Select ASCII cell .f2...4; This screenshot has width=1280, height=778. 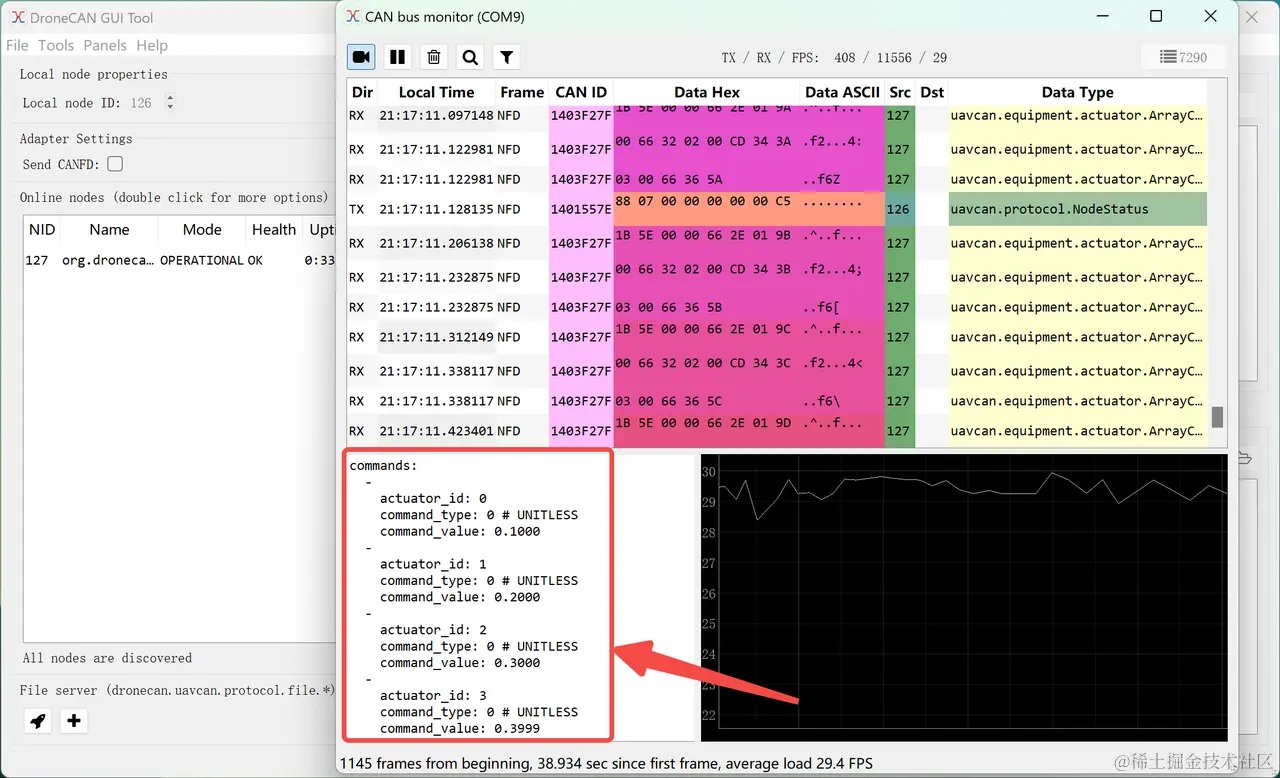point(842,277)
